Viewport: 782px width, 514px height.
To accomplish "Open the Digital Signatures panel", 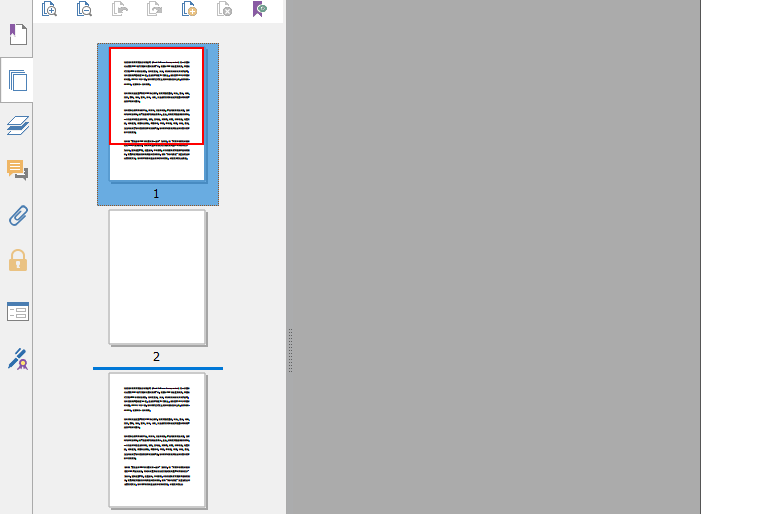I will tap(17, 358).
